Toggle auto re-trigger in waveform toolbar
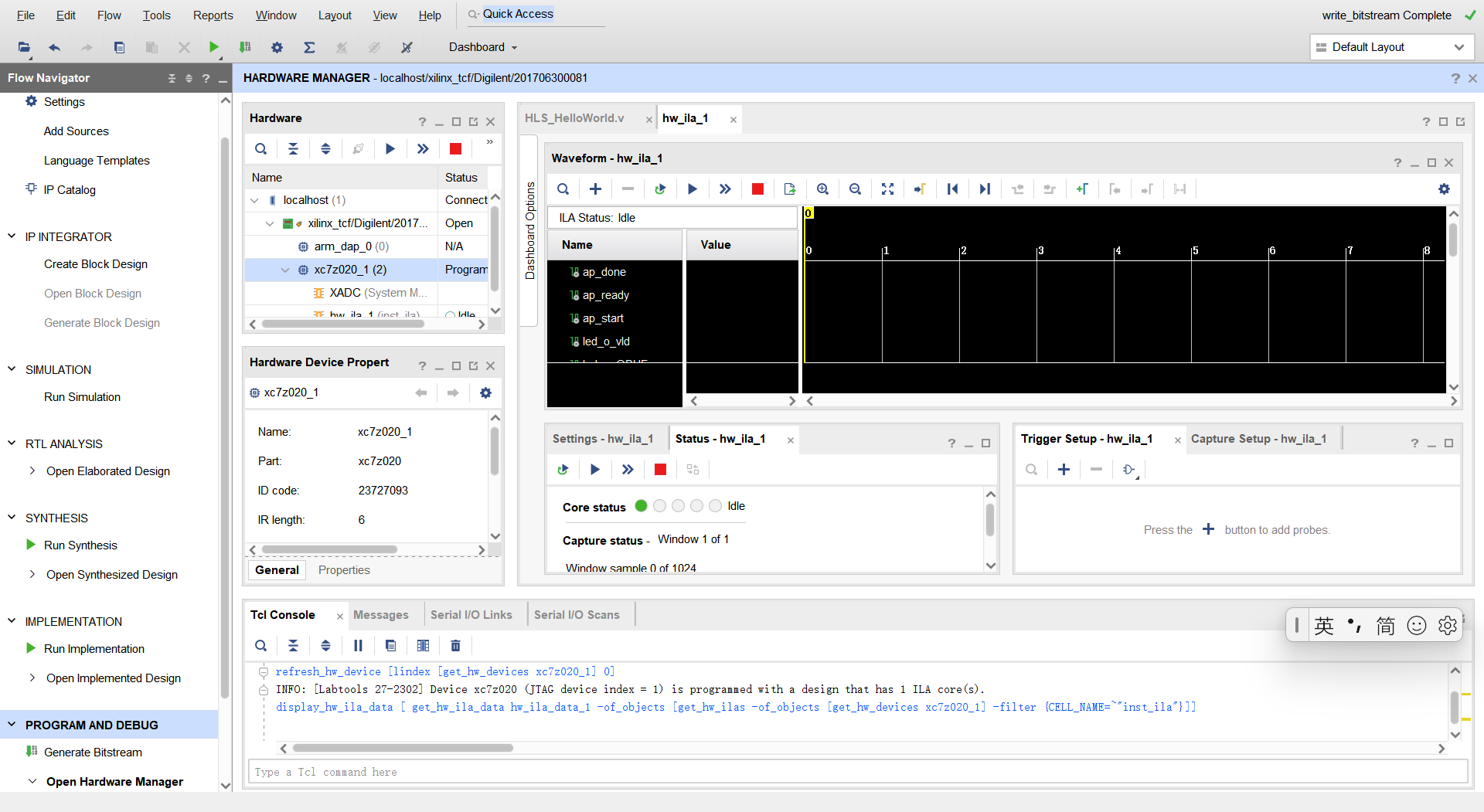 (660, 189)
